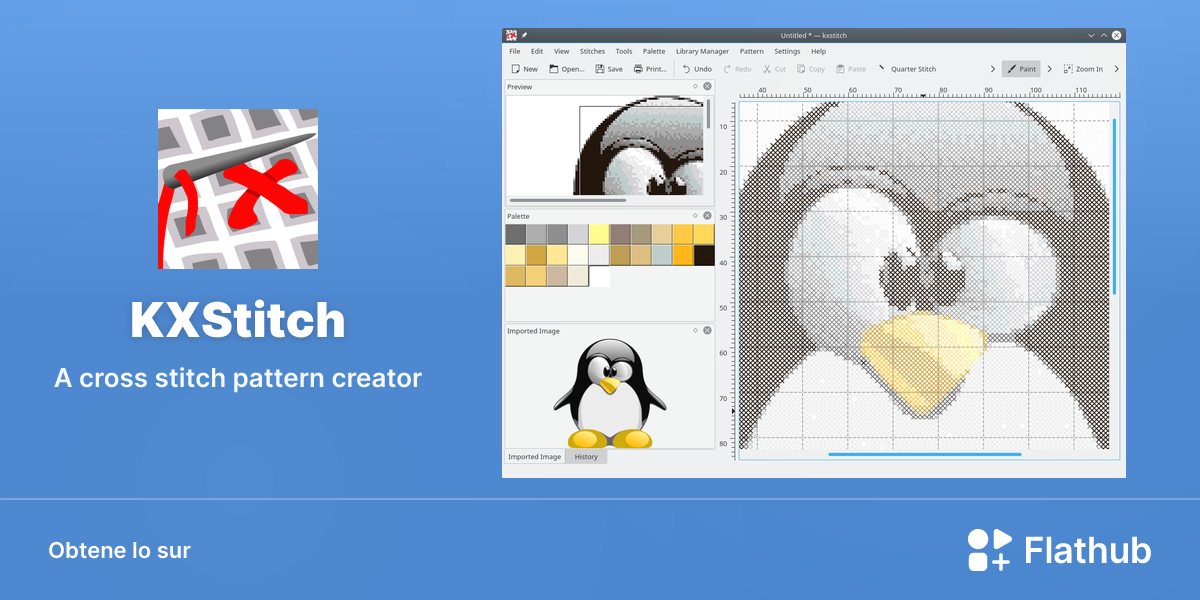Open the Pattern menu
Viewport: 1200px width, 600px height.
pyautogui.click(x=751, y=51)
